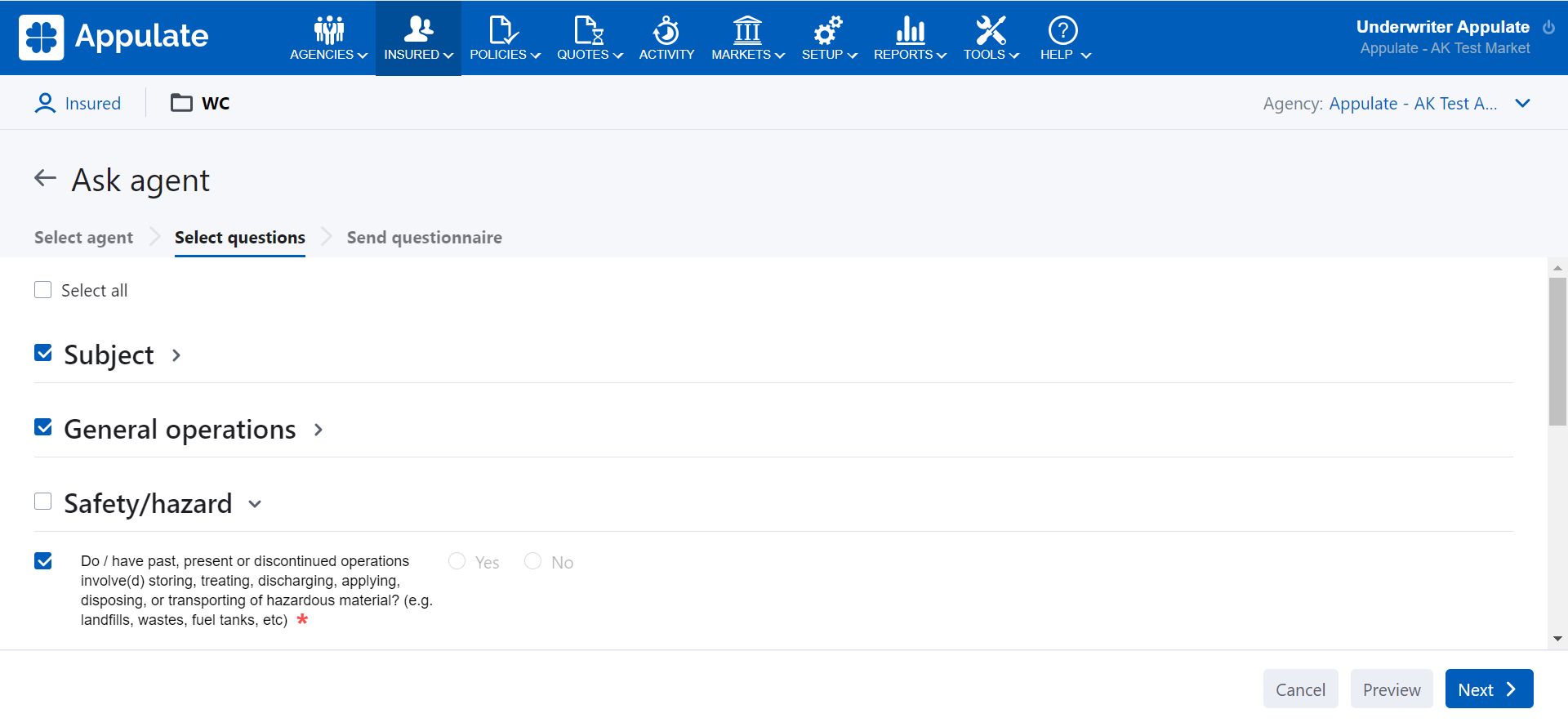Uncheck the General operations checkbox
The width and height of the screenshot is (1568, 727).
(43, 427)
